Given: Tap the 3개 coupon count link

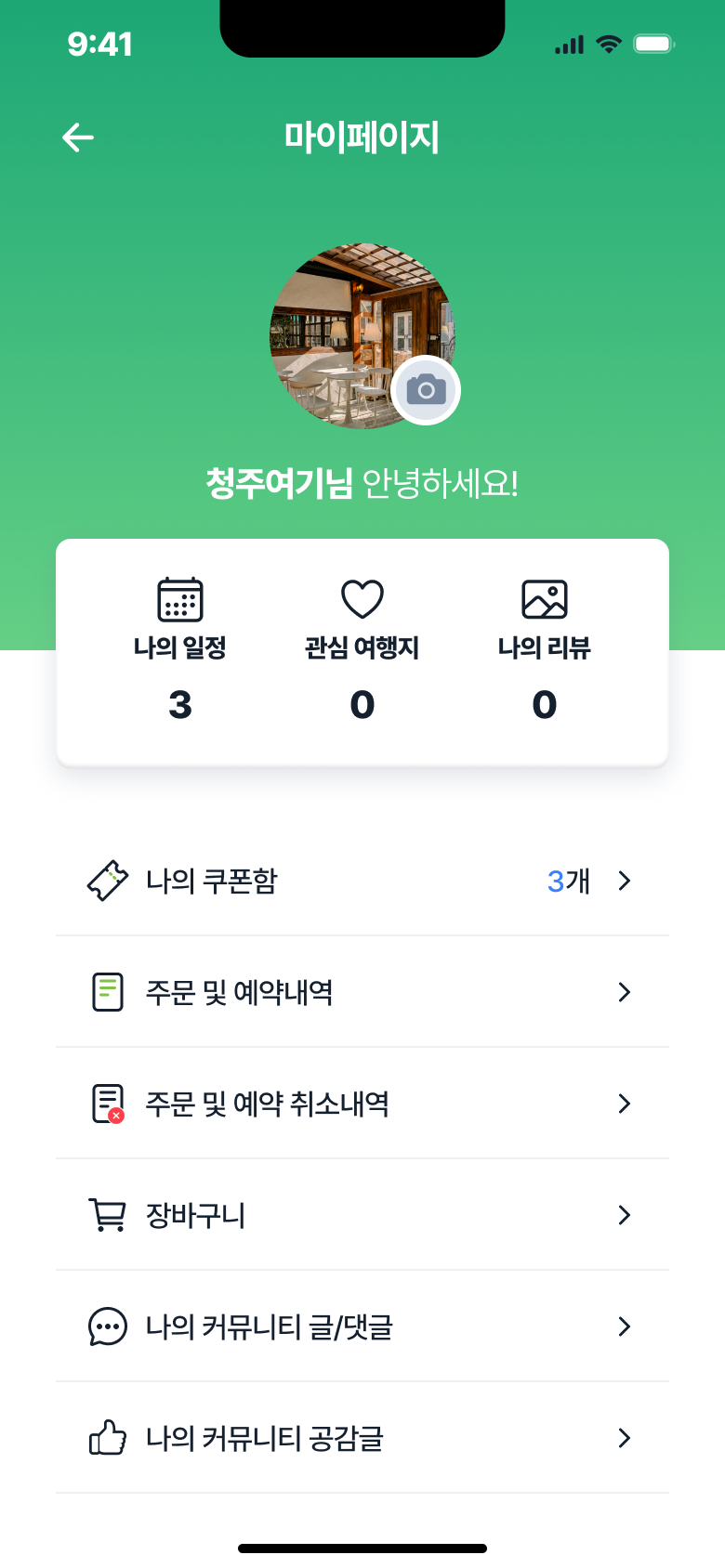Looking at the screenshot, I should (568, 881).
